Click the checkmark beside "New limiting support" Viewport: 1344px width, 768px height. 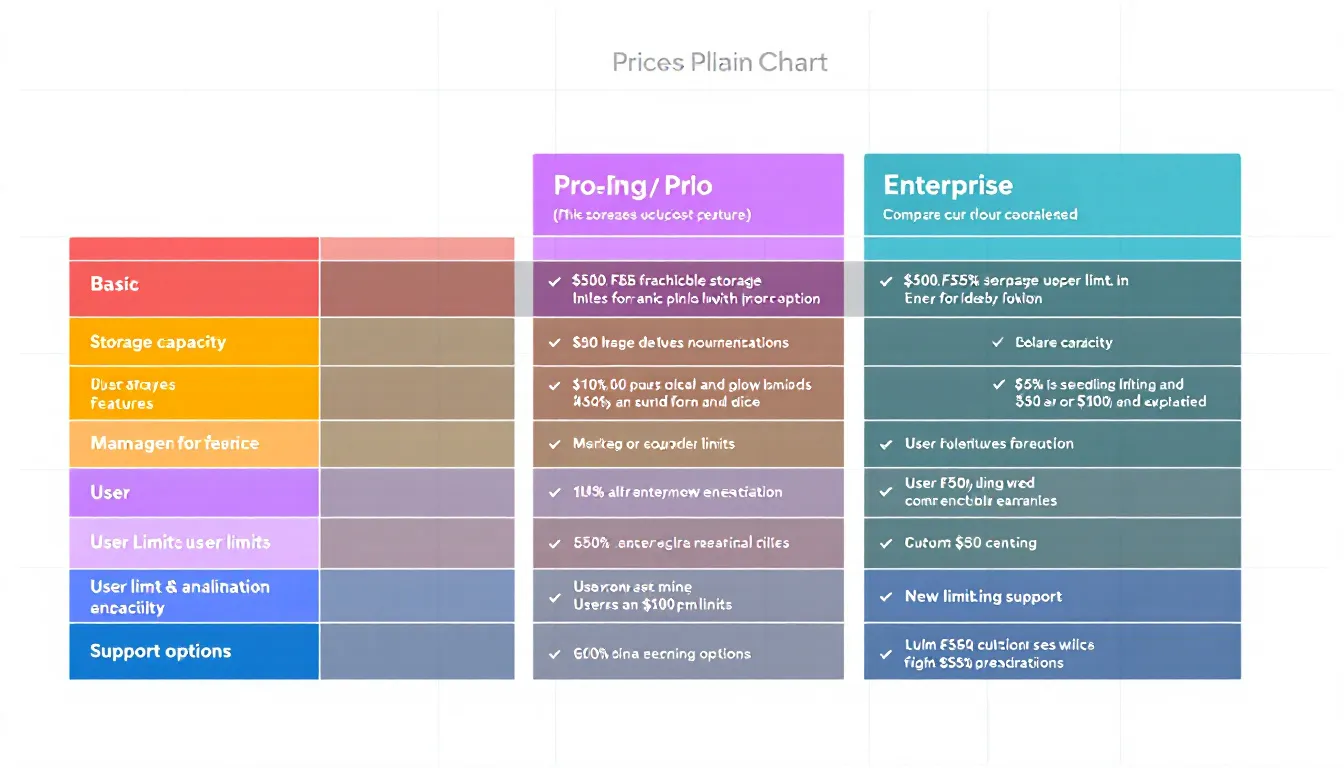886,597
